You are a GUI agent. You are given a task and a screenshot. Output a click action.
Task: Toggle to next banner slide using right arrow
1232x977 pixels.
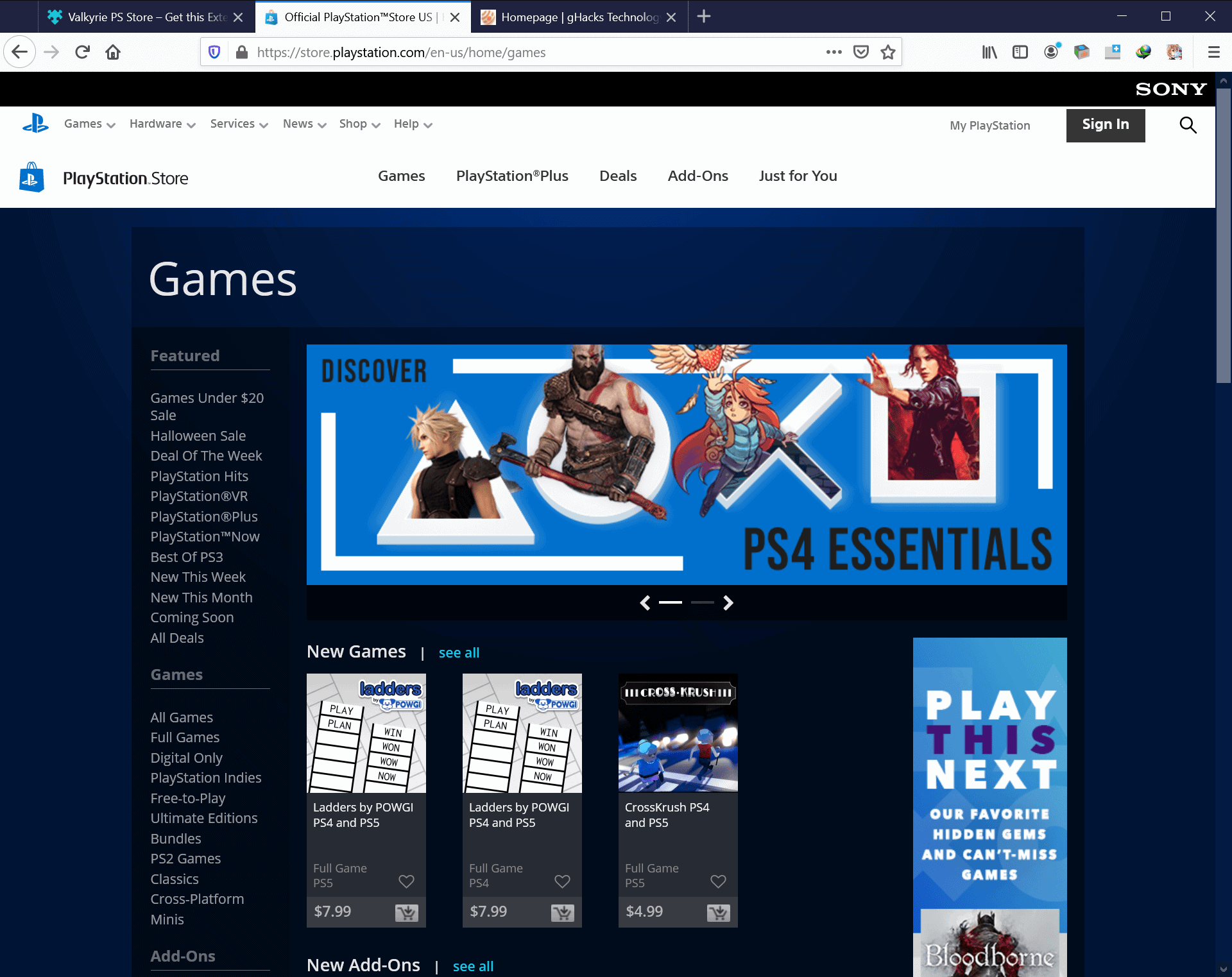click(728, 603)
